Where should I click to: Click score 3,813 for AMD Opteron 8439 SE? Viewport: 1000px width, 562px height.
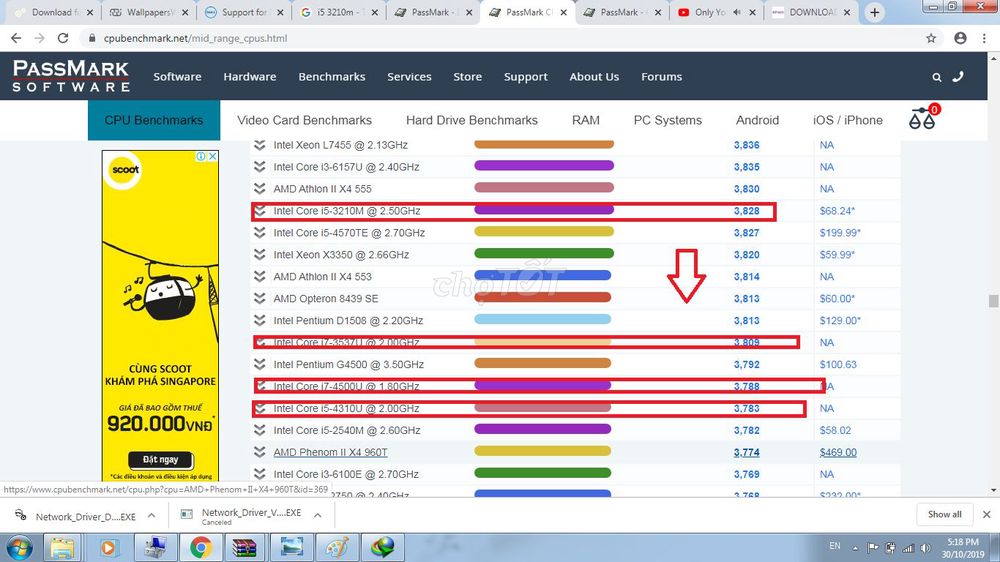[746, 299]
